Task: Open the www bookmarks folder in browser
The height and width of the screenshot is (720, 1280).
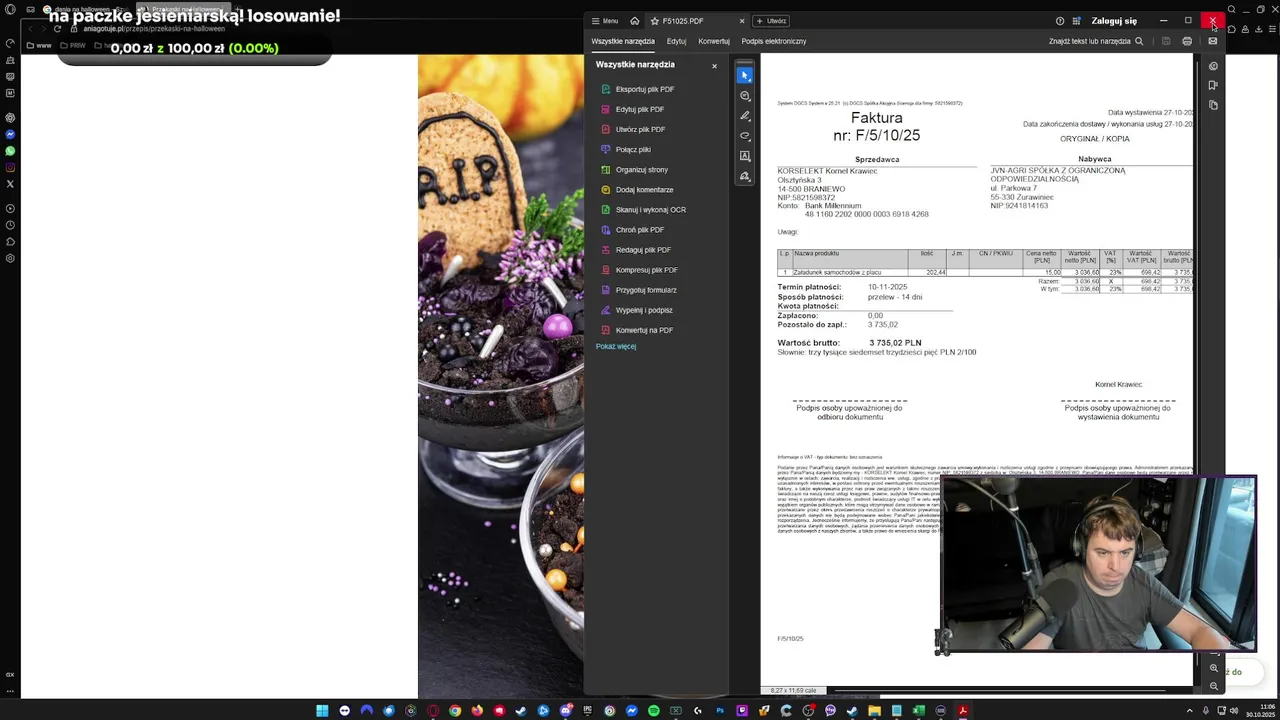Action: [38, 45]
